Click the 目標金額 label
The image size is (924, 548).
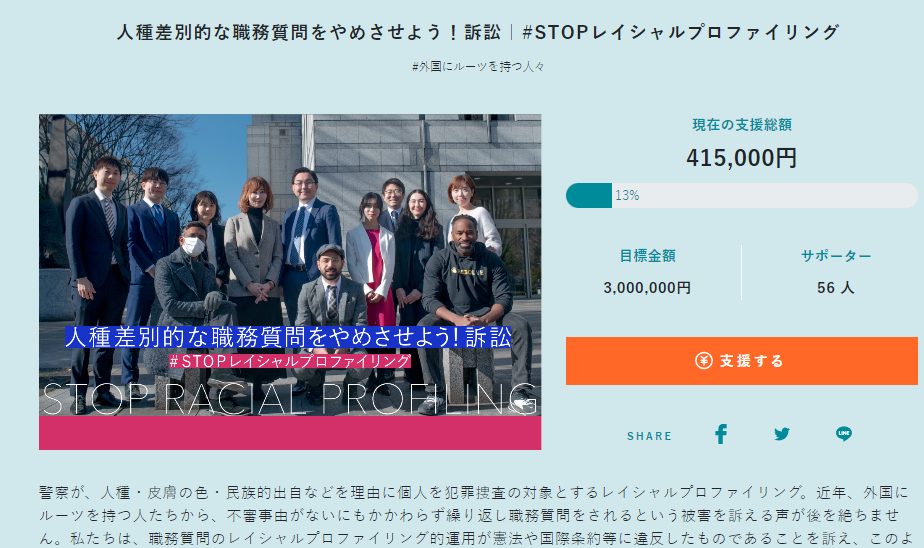tap(647, 256)
